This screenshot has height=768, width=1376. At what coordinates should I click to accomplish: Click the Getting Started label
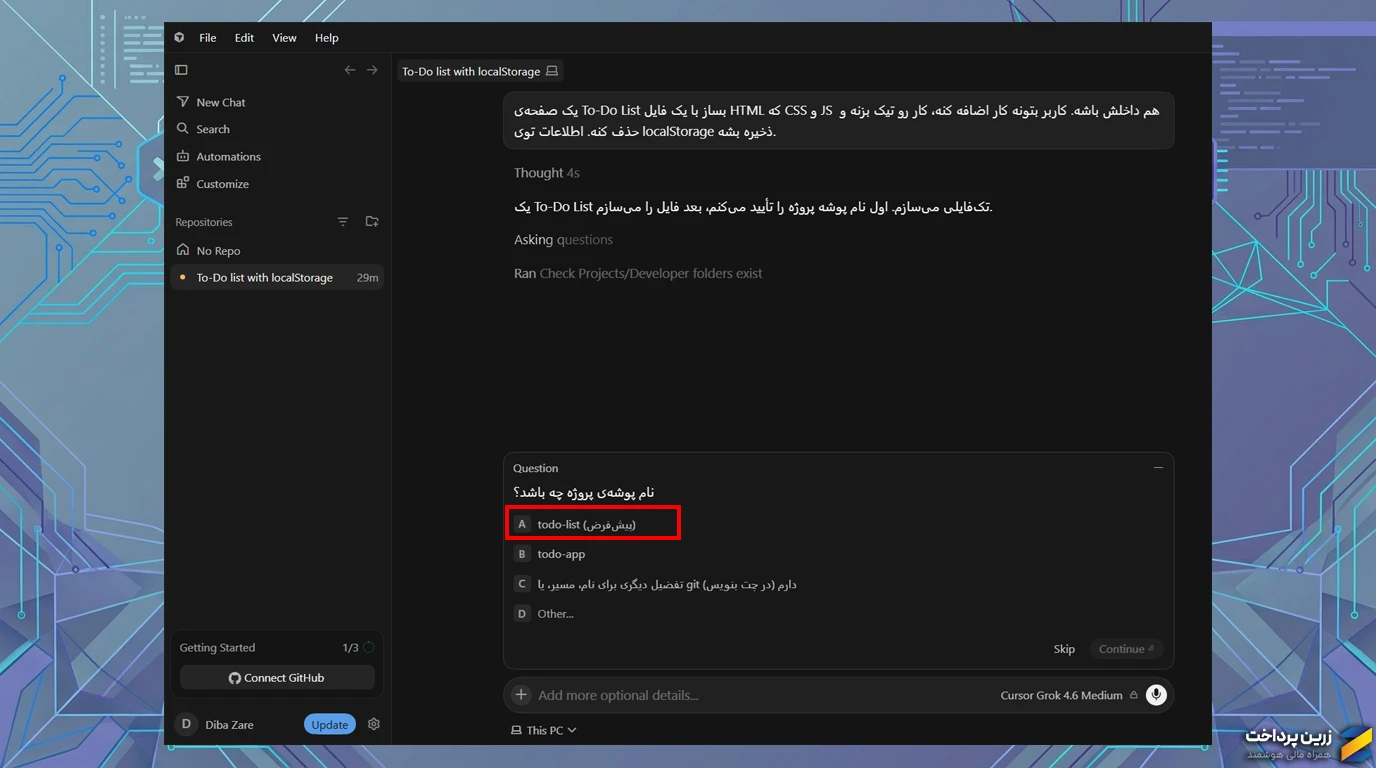tap(217, 648)
